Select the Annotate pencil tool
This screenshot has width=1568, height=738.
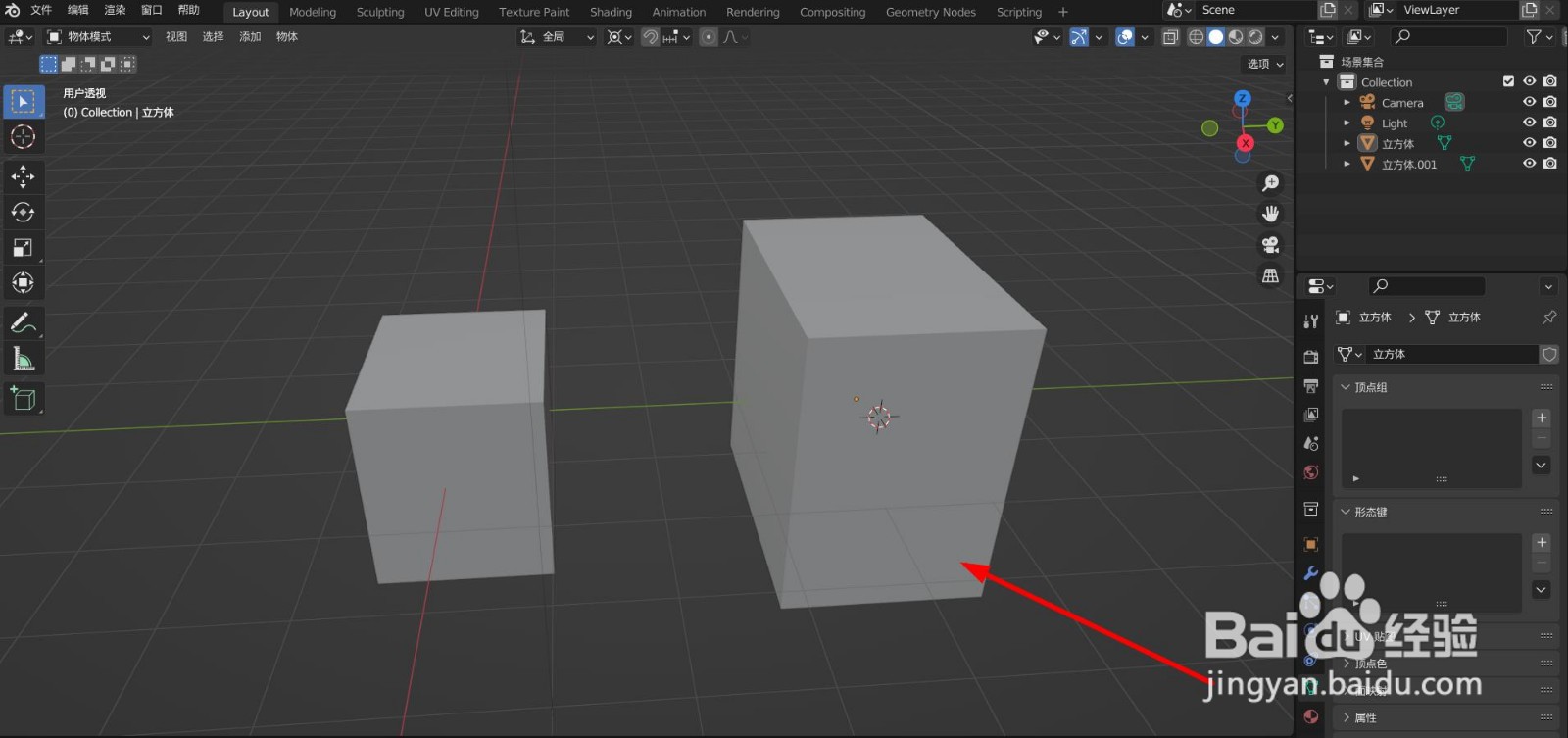click(x=24, y=323)
